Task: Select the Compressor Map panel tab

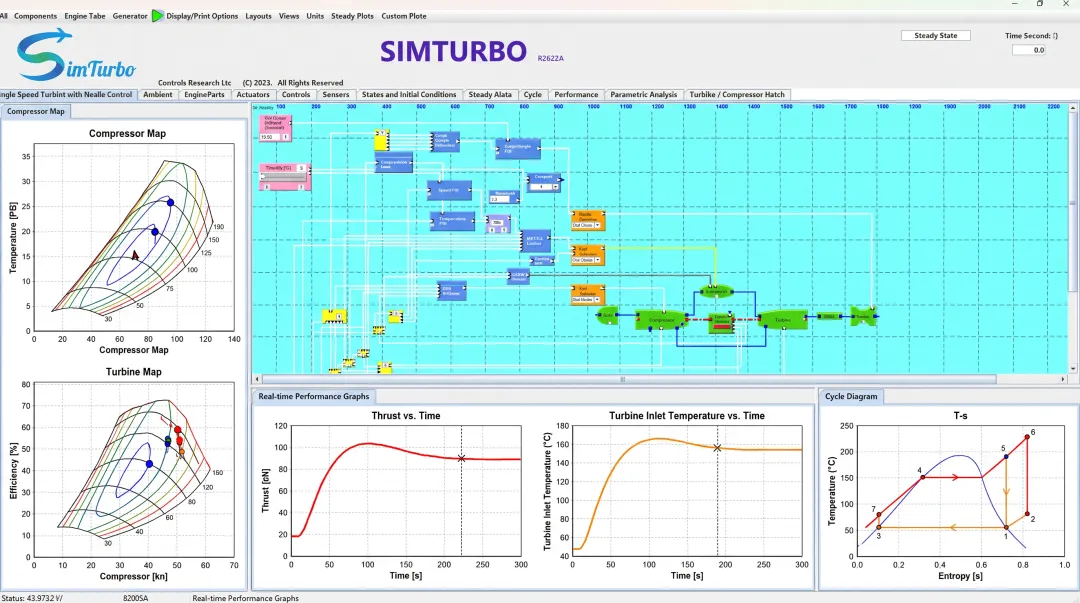Action: pos(36,111)
